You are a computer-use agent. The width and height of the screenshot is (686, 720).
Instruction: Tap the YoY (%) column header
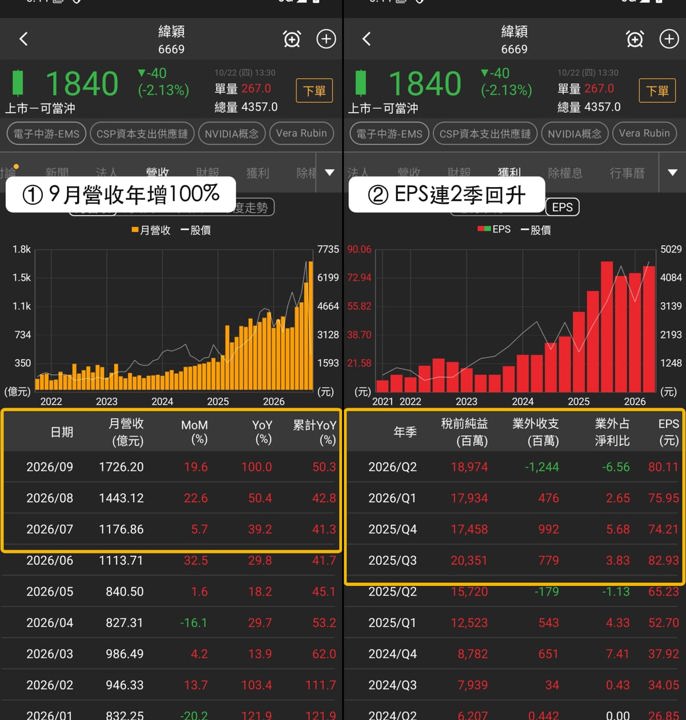(x=262, y=432)
